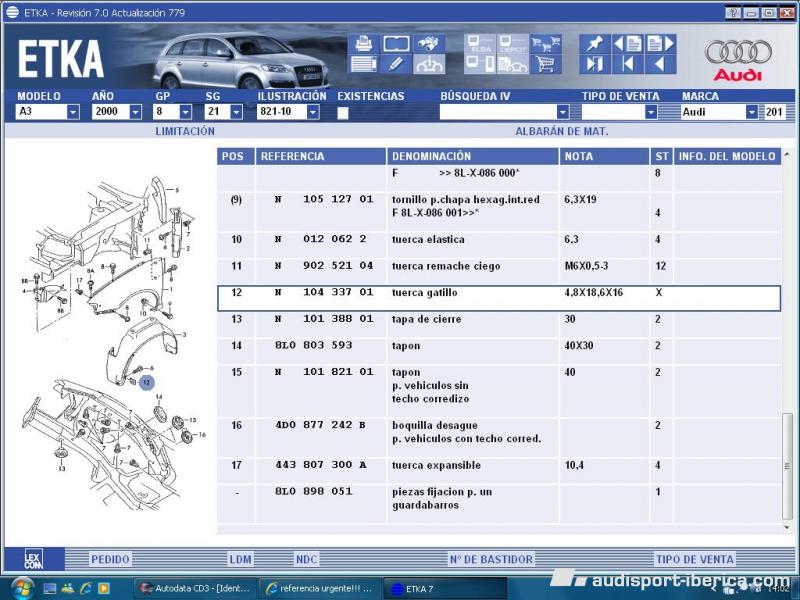Click the scrollbar up arrow
The image size is (800, 600).
(788, 154)
